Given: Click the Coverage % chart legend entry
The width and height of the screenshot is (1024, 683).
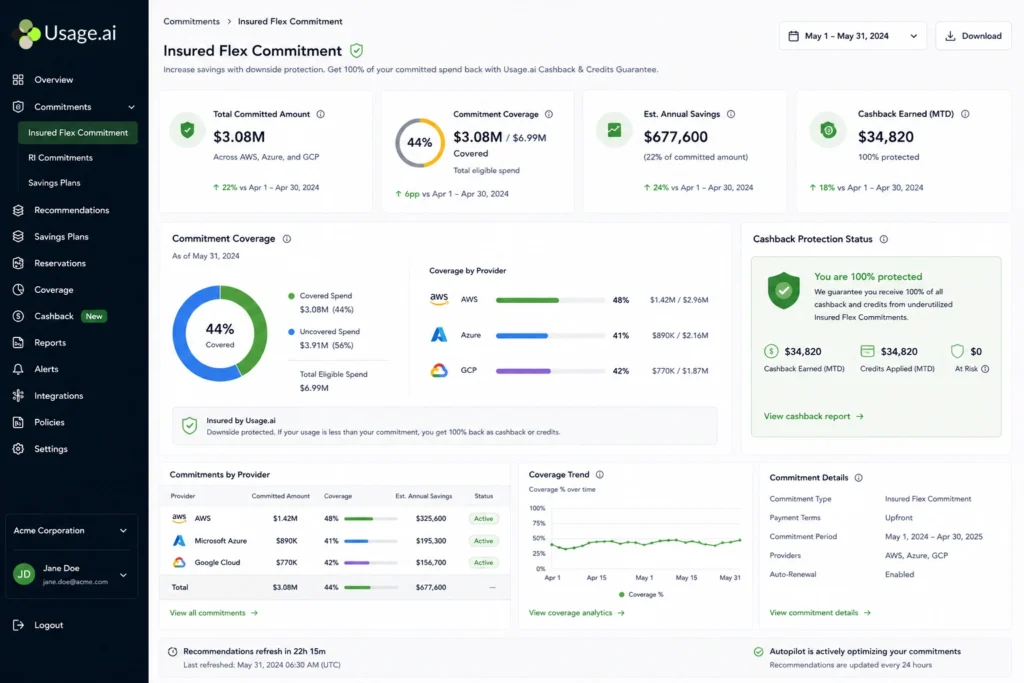Looking at the screenshot, I should pyautogui.click(x=641, y=595).
